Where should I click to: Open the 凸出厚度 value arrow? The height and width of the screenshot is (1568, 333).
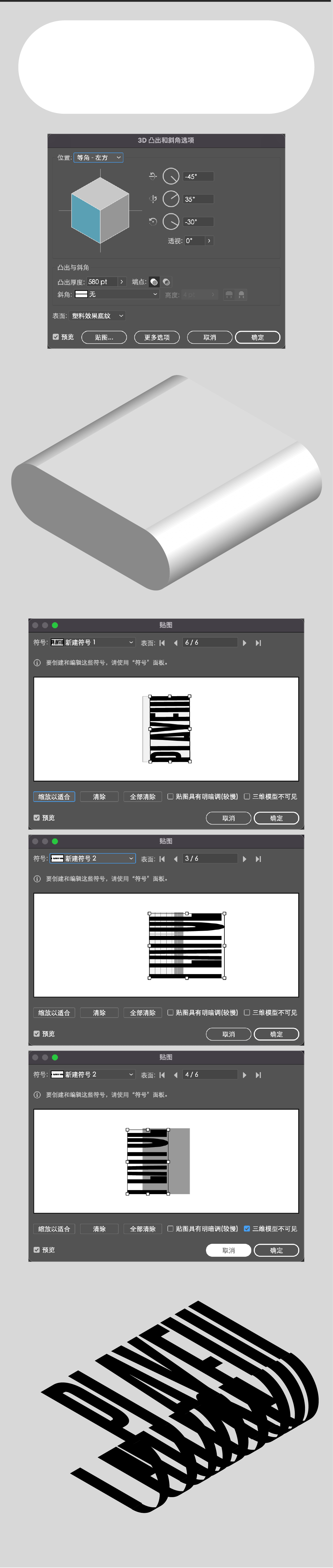[122, 282]
